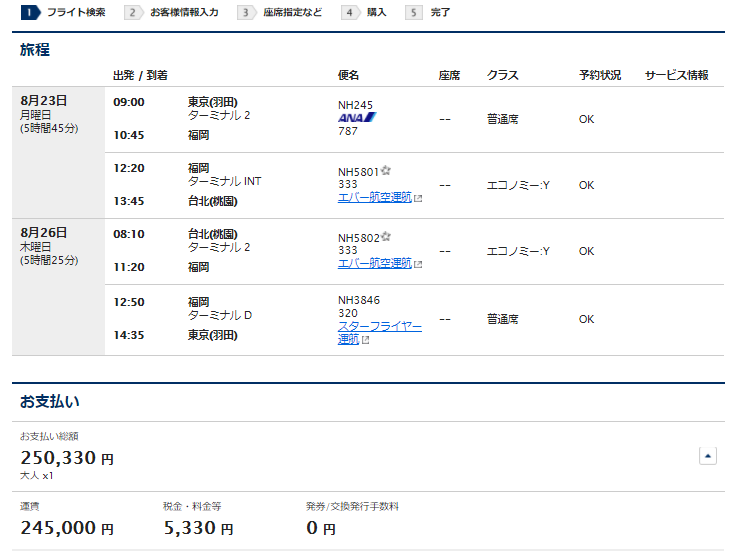The height and width of the screenshot is (551, 737).
Task: Collapse the payment total details arrow
Action: [708, 456]
